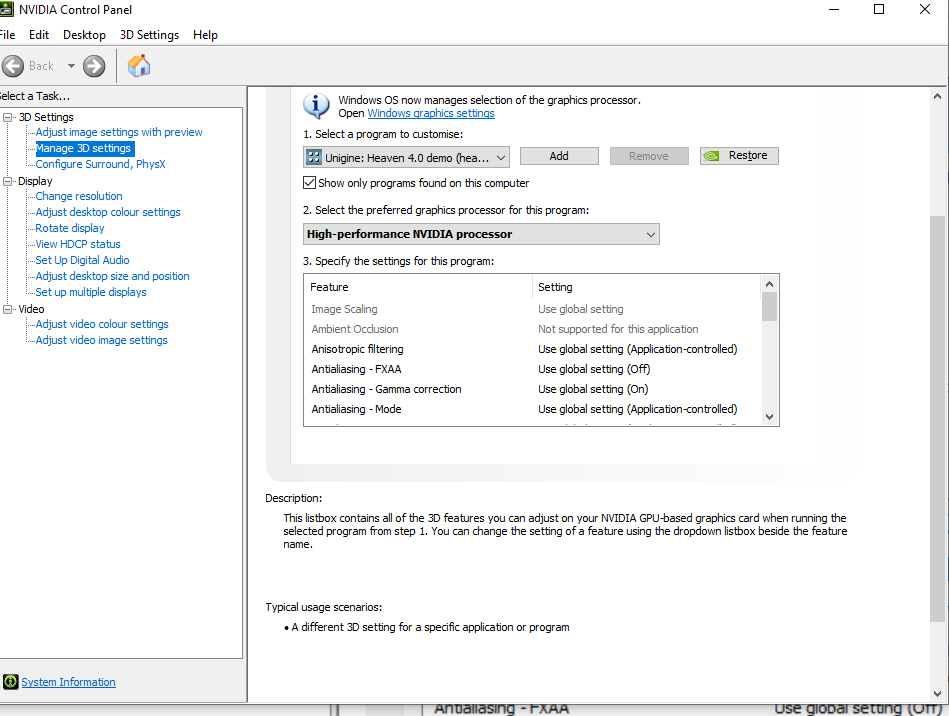The image size is (949, 716).
Task: Select Adjust image settings with preview
Action: pyautogui.click(x=119, y=132)
